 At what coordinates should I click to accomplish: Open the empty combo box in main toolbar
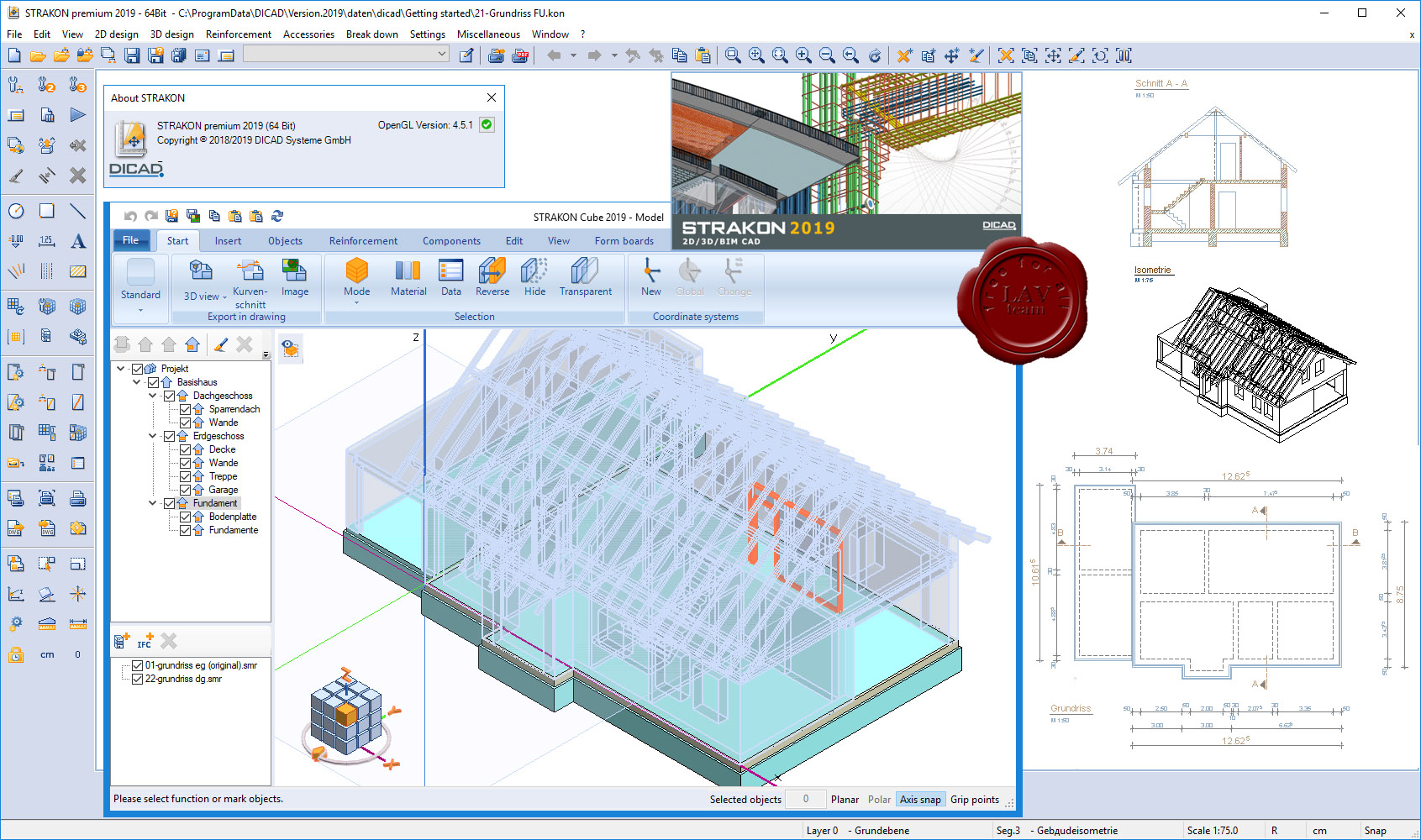point(346,54)
